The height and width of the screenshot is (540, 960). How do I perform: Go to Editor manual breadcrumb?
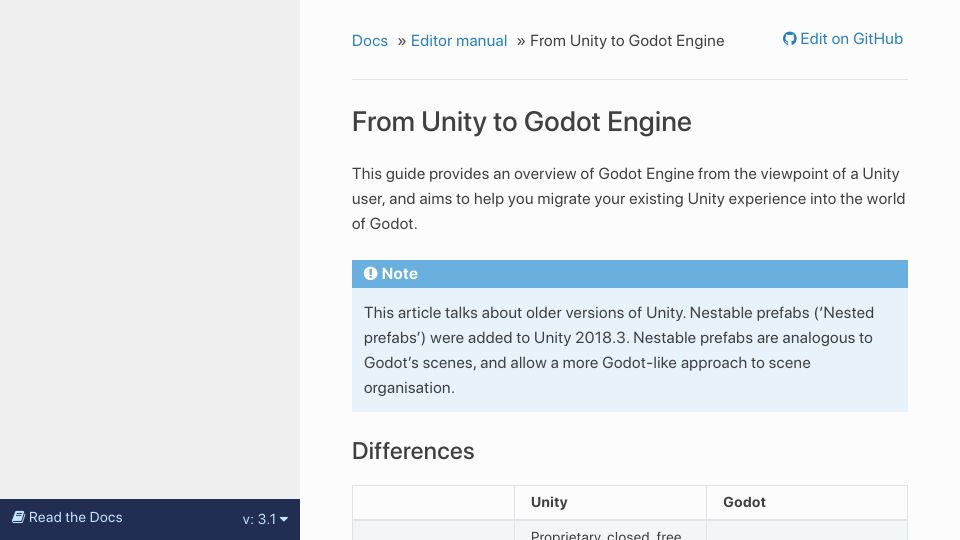(459, 41)
